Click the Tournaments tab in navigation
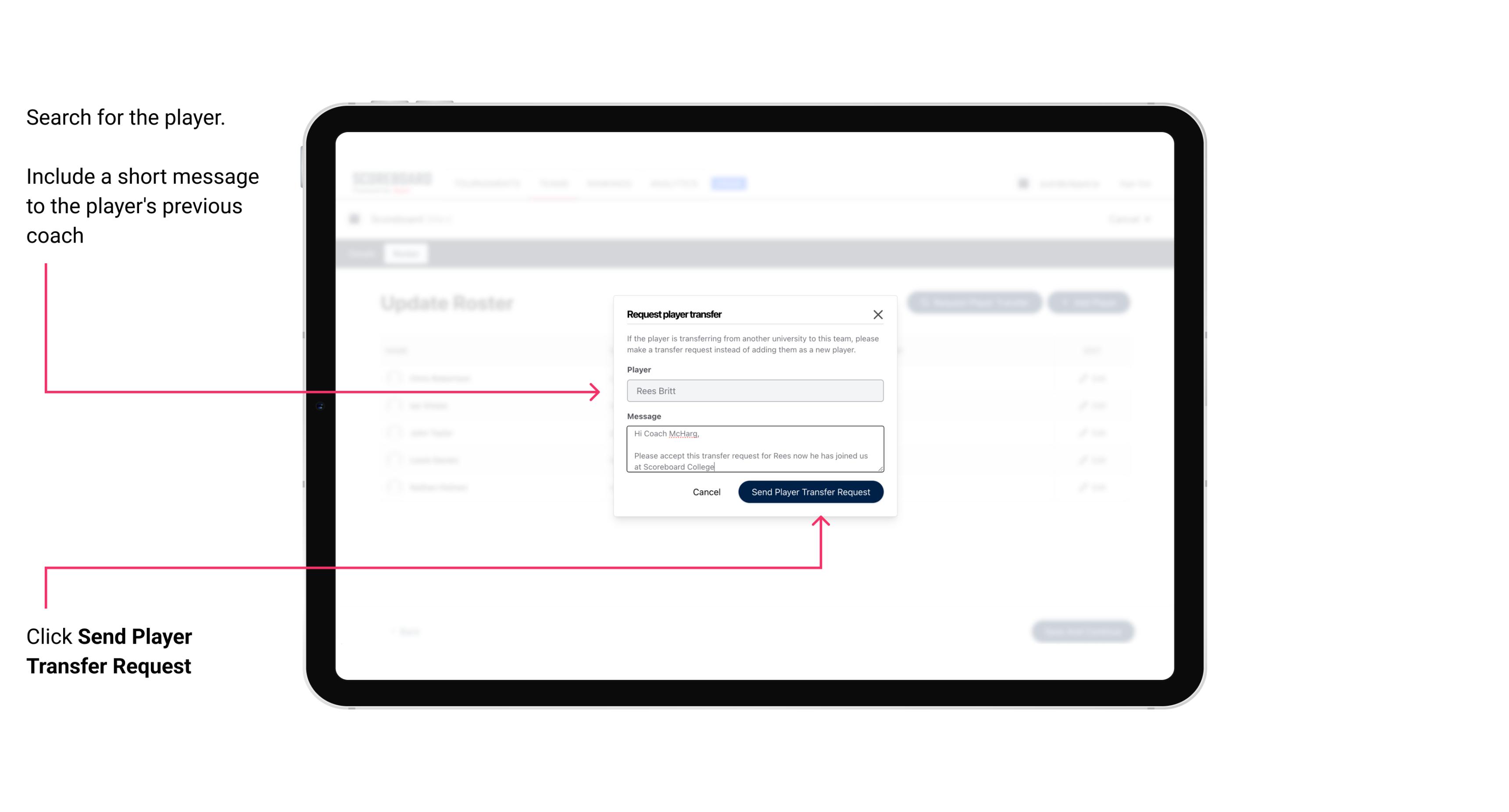The image size is (1509, 812). click(x=486, y=183)
